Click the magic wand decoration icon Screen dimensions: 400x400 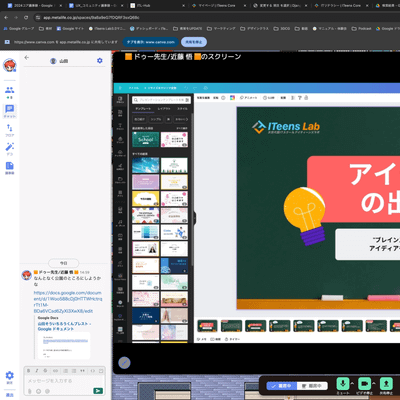click(10, 147)
